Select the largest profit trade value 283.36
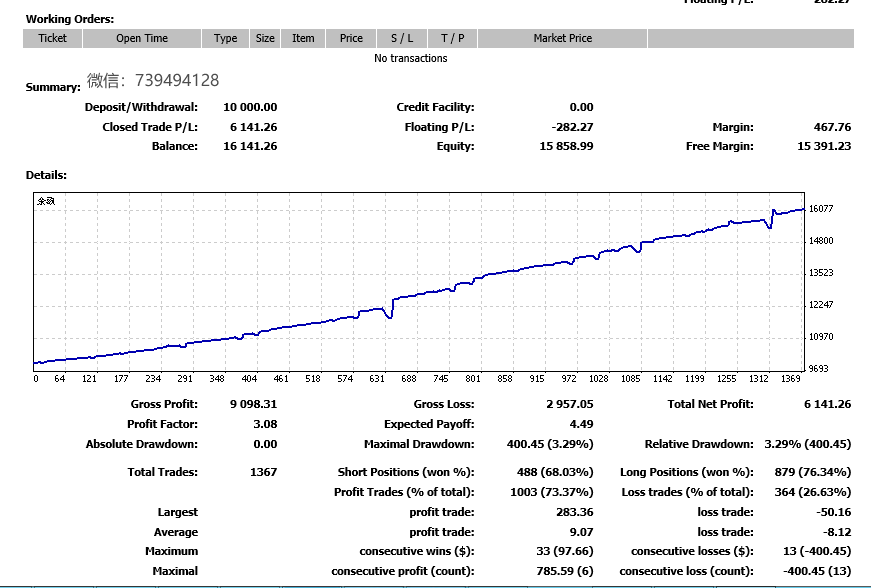Viewport: 871px width, 588px height. [x=575, y=512]
